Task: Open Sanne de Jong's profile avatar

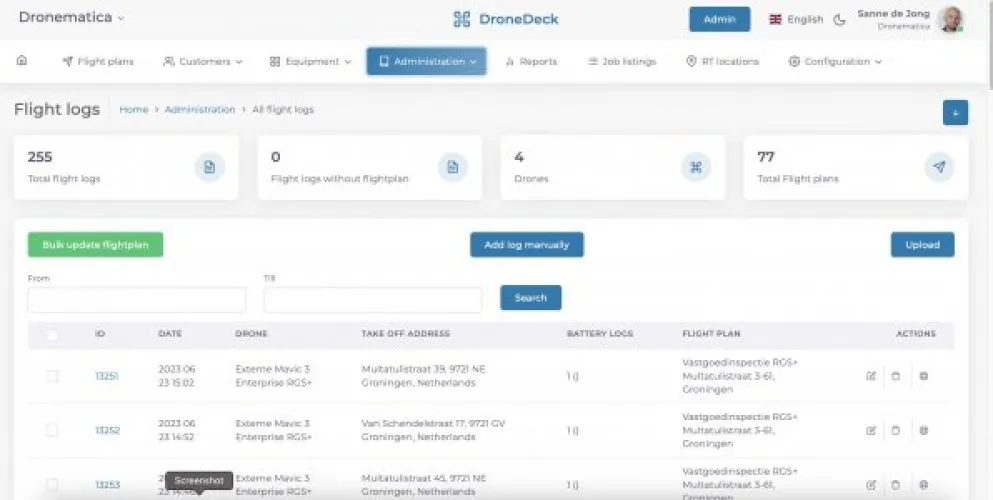Action: click(952, 19)
